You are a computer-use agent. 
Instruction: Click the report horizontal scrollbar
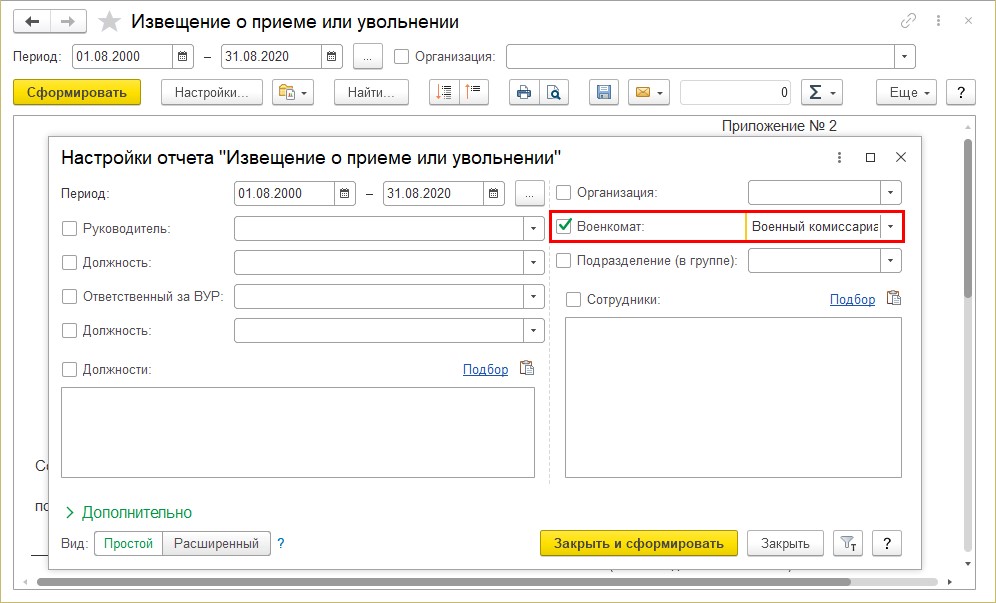pyautogui.click(x=443, y=581)
